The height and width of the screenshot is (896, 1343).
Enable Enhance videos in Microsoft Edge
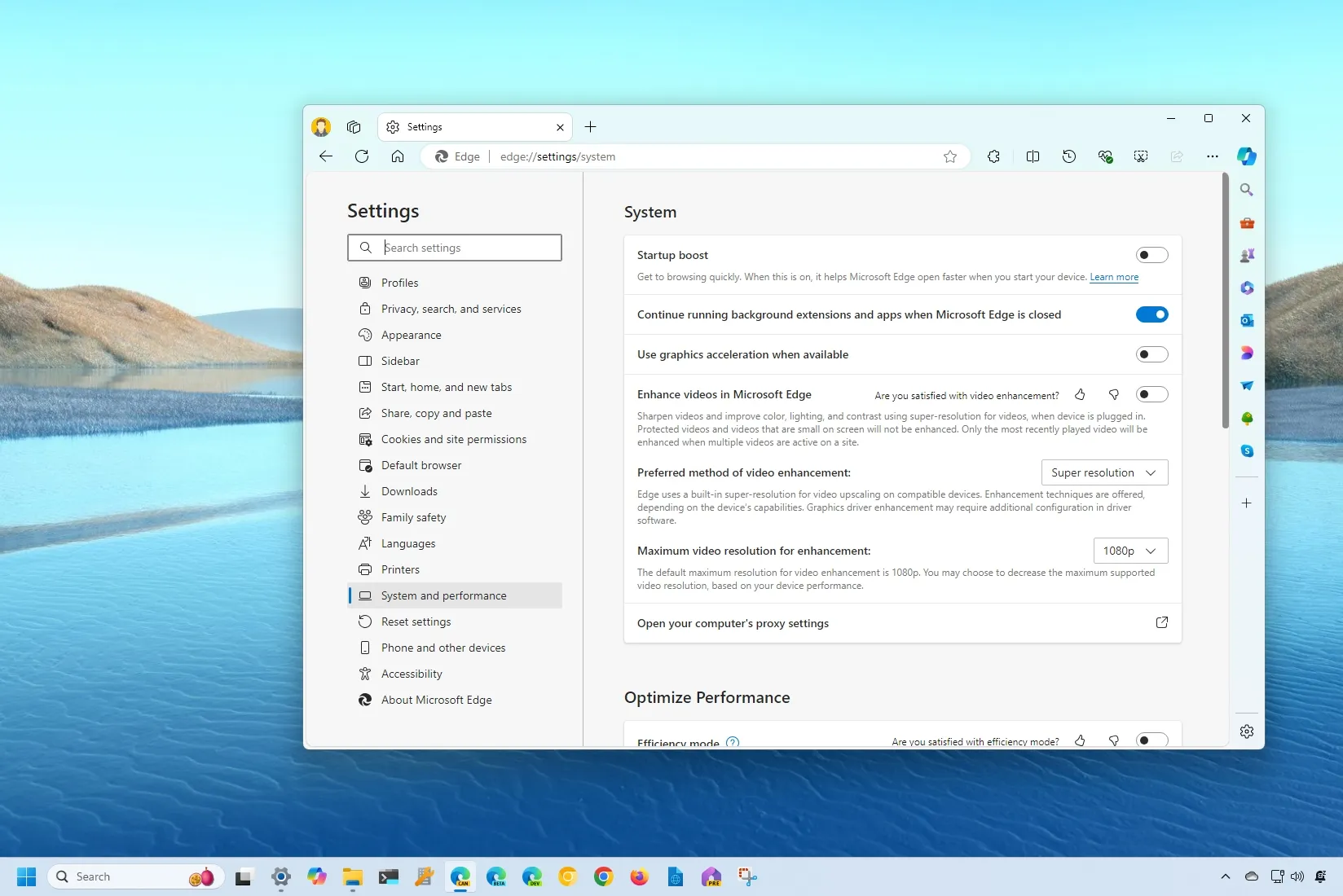point(1151,394)
